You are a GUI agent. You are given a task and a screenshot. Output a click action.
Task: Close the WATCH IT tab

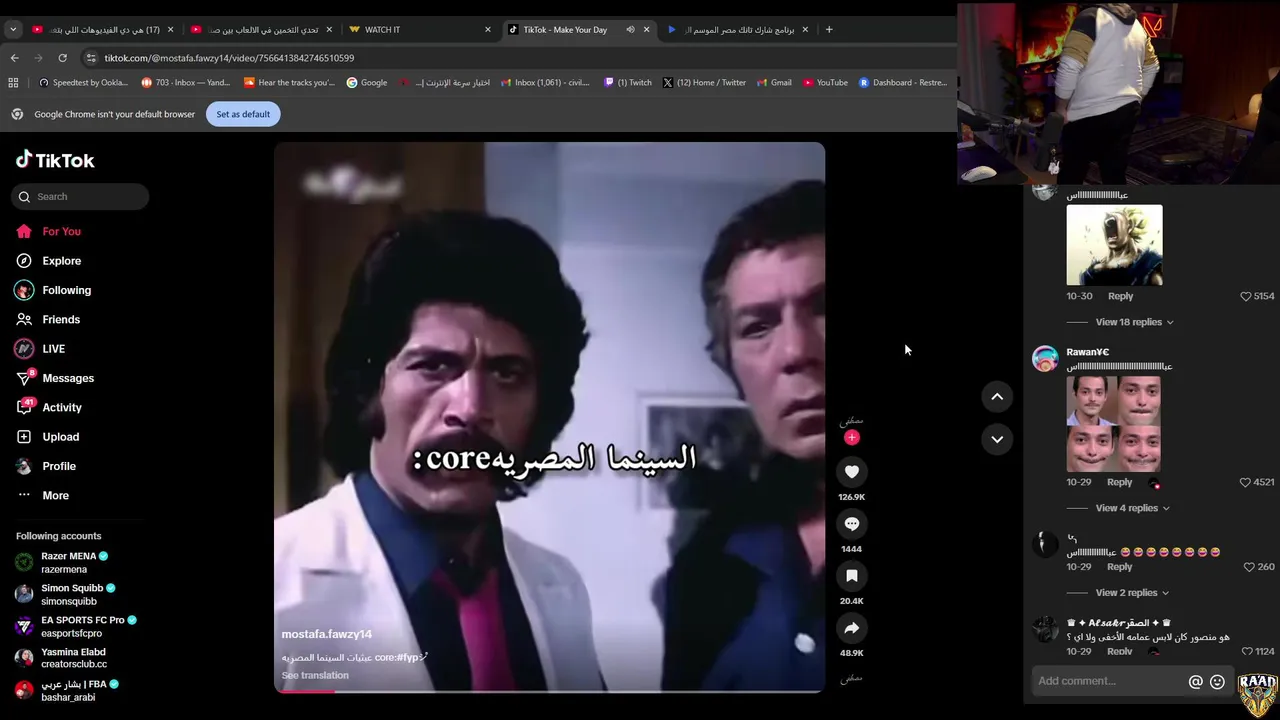[x=488, y=30]
